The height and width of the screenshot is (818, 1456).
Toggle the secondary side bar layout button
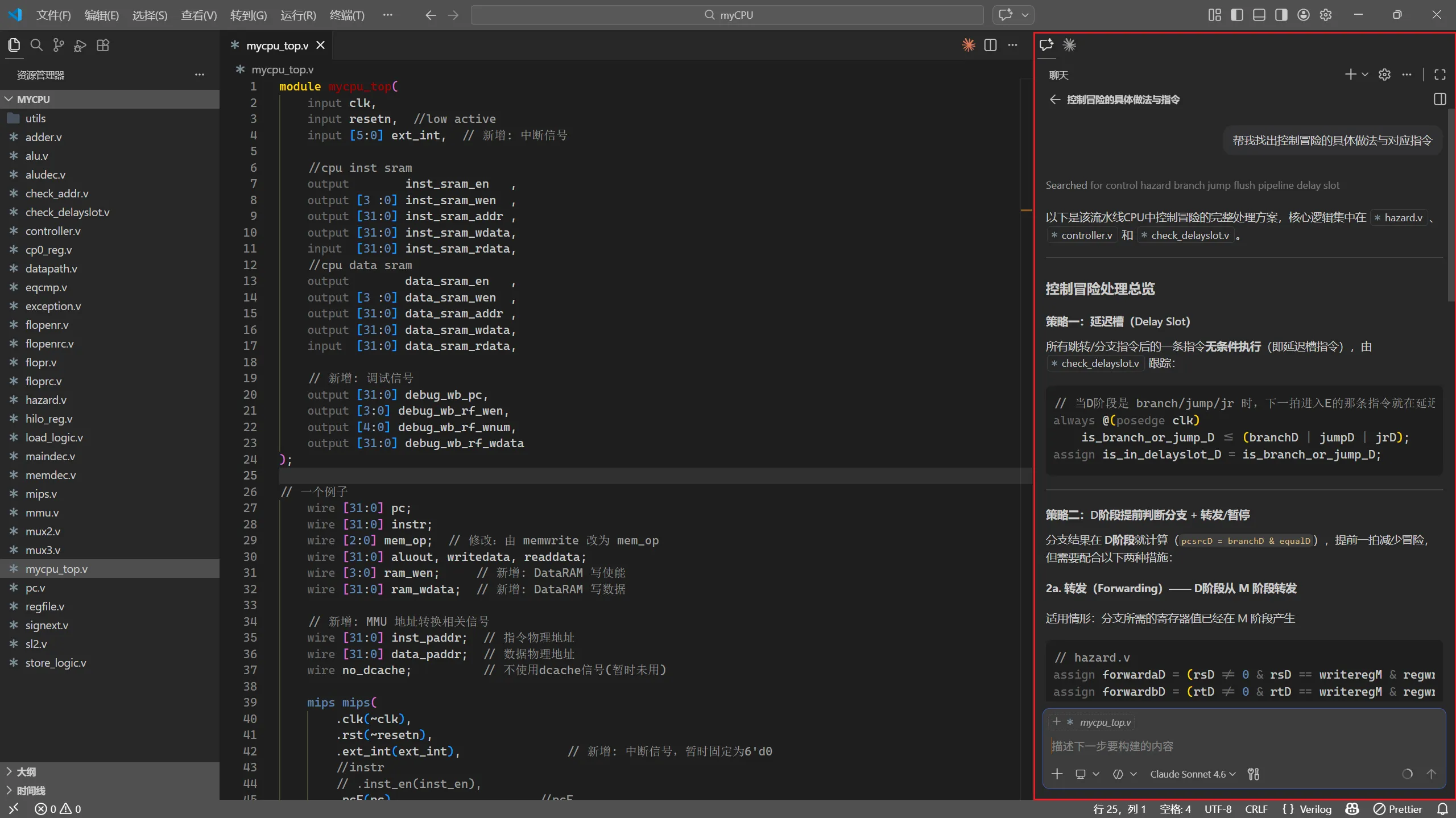coord(1281,15)
